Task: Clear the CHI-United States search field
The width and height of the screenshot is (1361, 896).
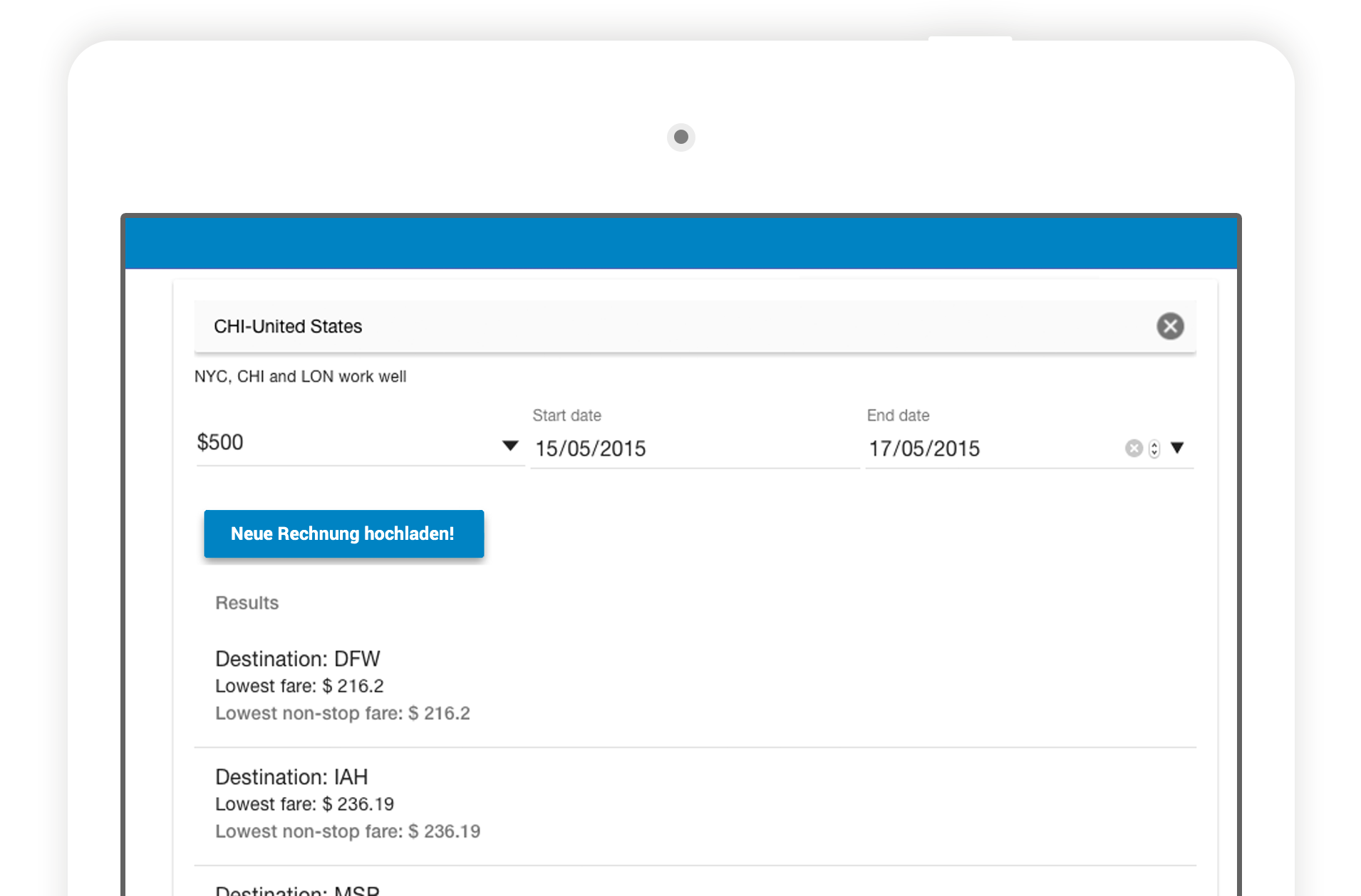Action: click(1169, 326)
